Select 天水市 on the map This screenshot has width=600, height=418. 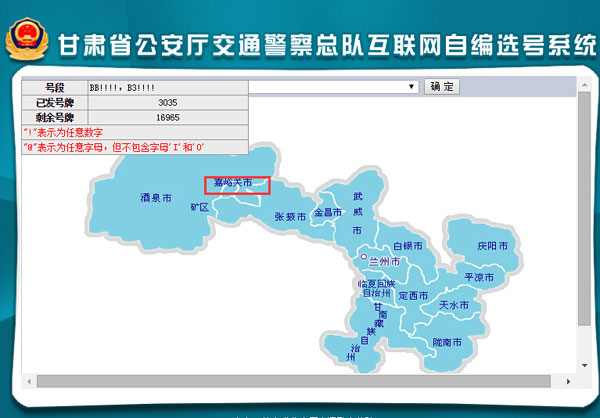point(454,305)
